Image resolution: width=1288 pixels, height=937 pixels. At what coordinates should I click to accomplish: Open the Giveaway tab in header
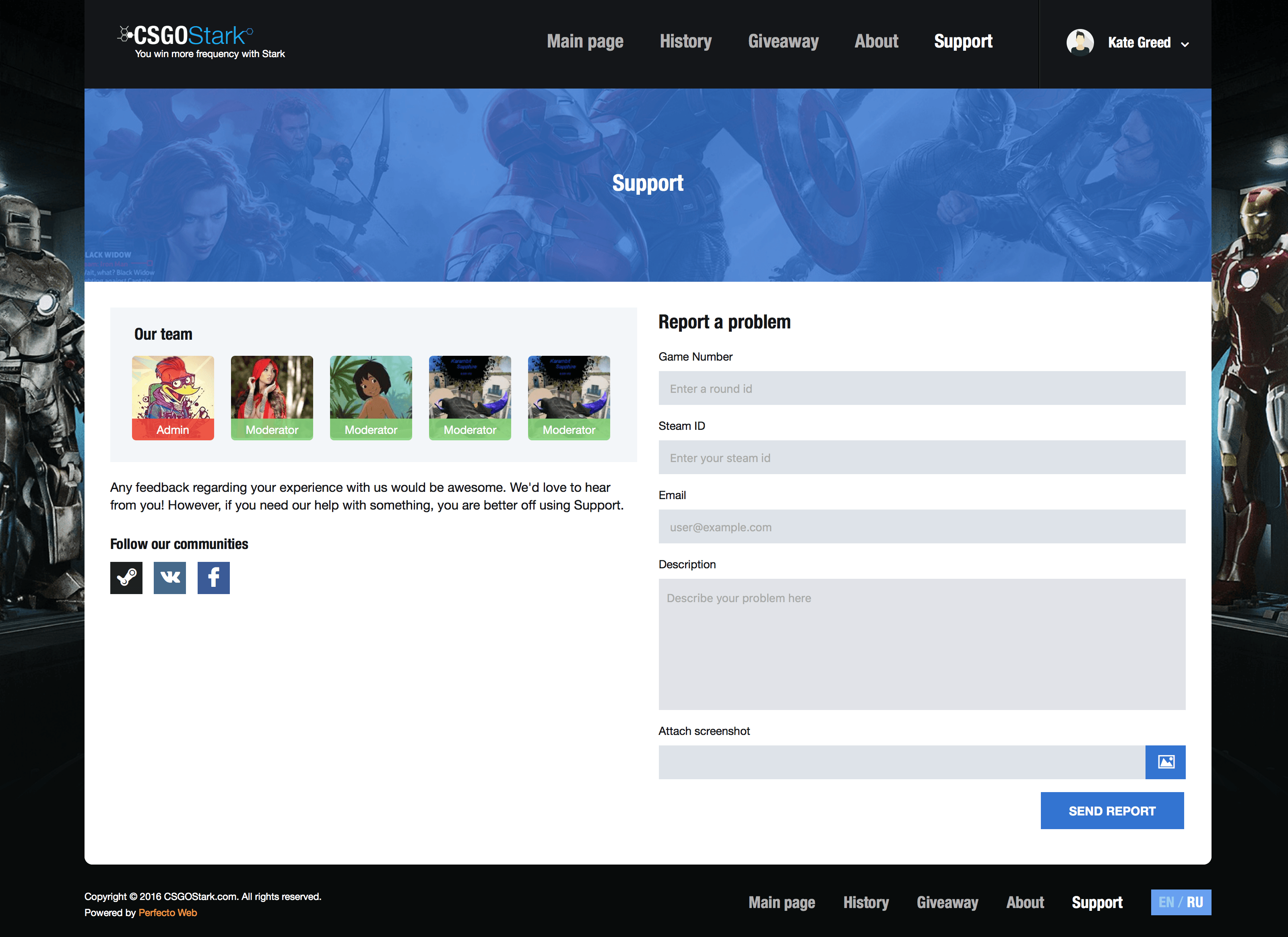coord(783,41)
